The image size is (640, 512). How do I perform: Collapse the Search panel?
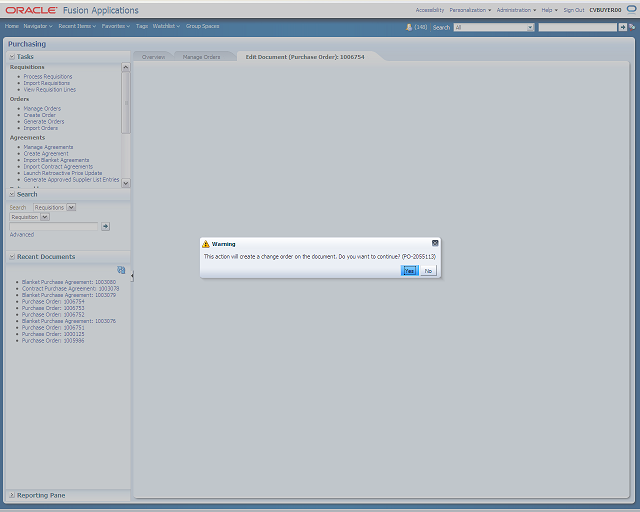[12, 194]
